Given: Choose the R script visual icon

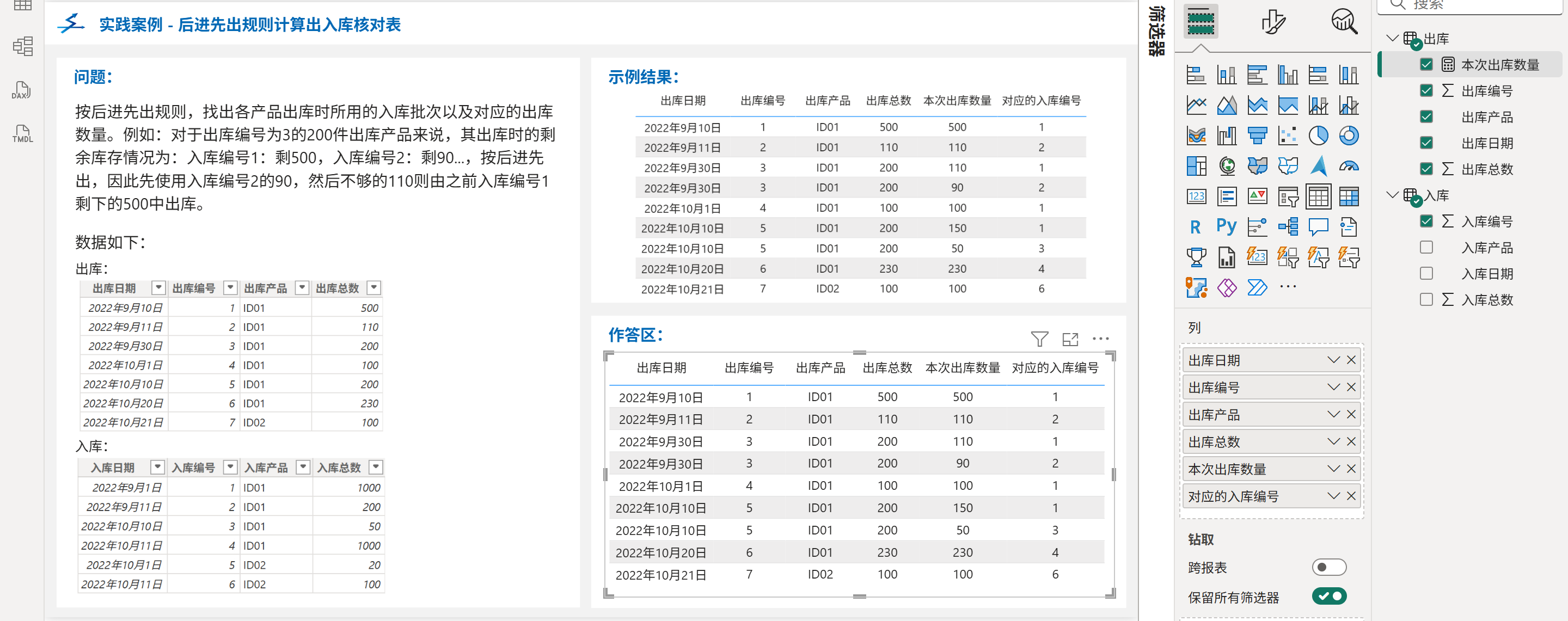Looking at the screenshot, I should pyautogui.click(x=1196, y=227).
